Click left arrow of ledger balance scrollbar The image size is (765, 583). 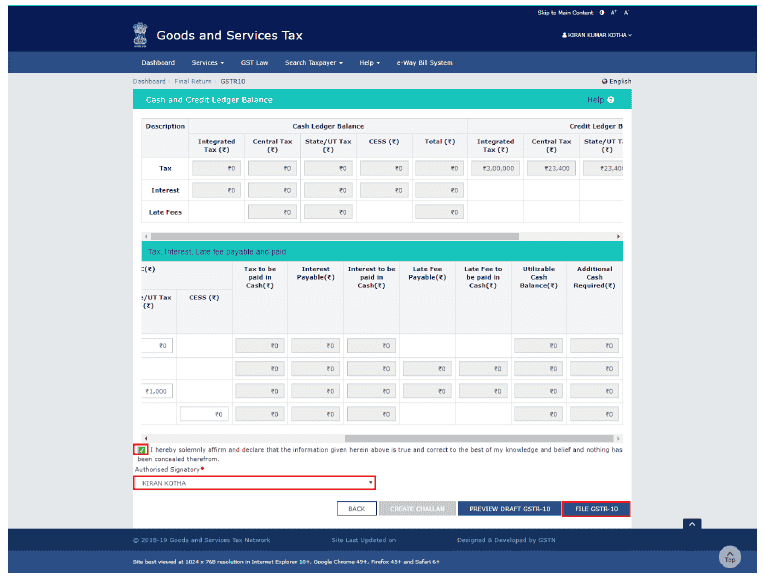click(146, 236)
